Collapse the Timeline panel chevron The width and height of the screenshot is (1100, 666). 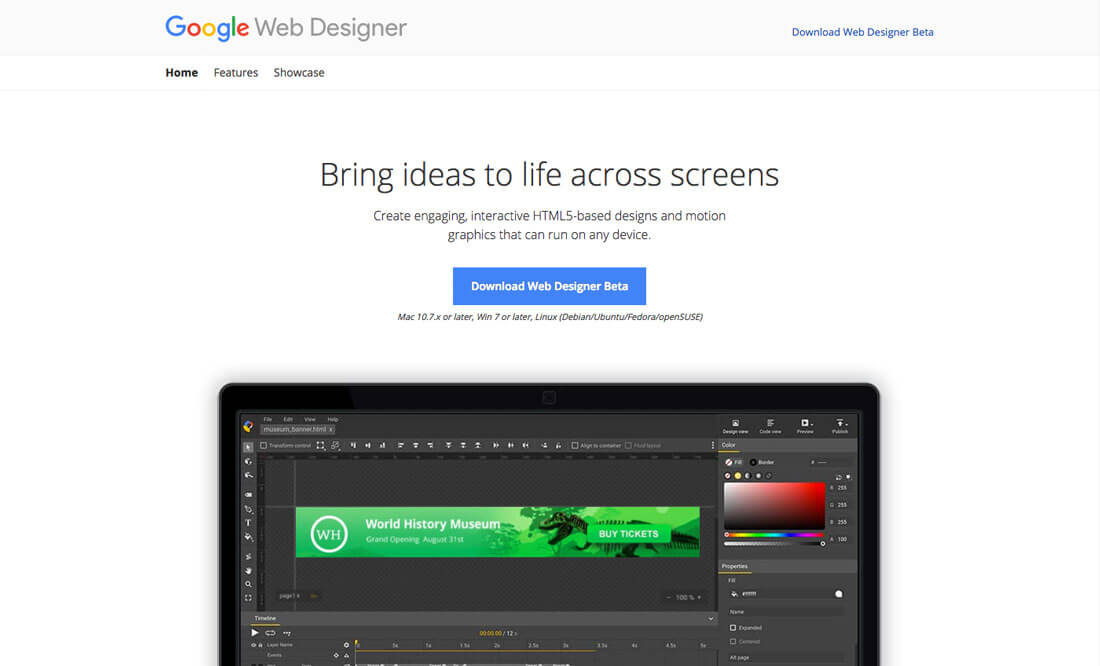point(711,619)
